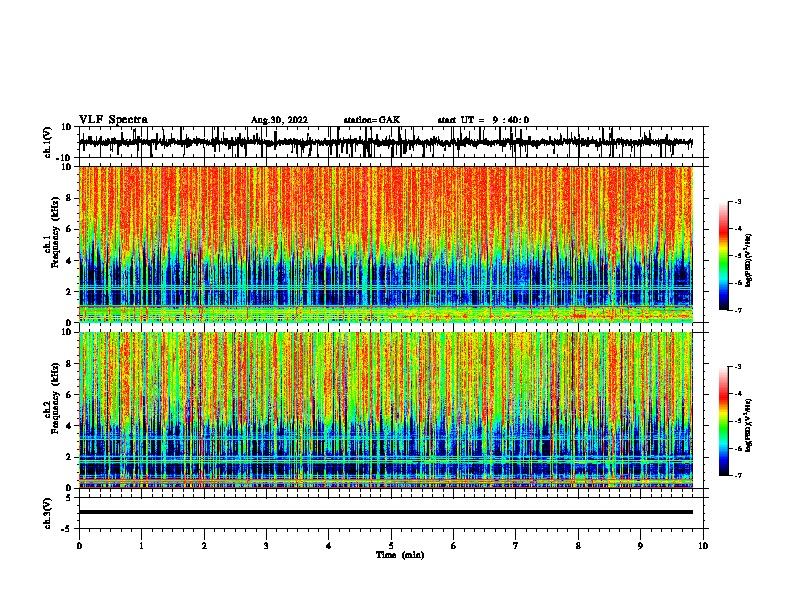Image resolution: width=792 pixels, height=612 pixels.
Task: Click the "-7" tick on ch.2 colorbar
Action: click(x=737, y=475)
